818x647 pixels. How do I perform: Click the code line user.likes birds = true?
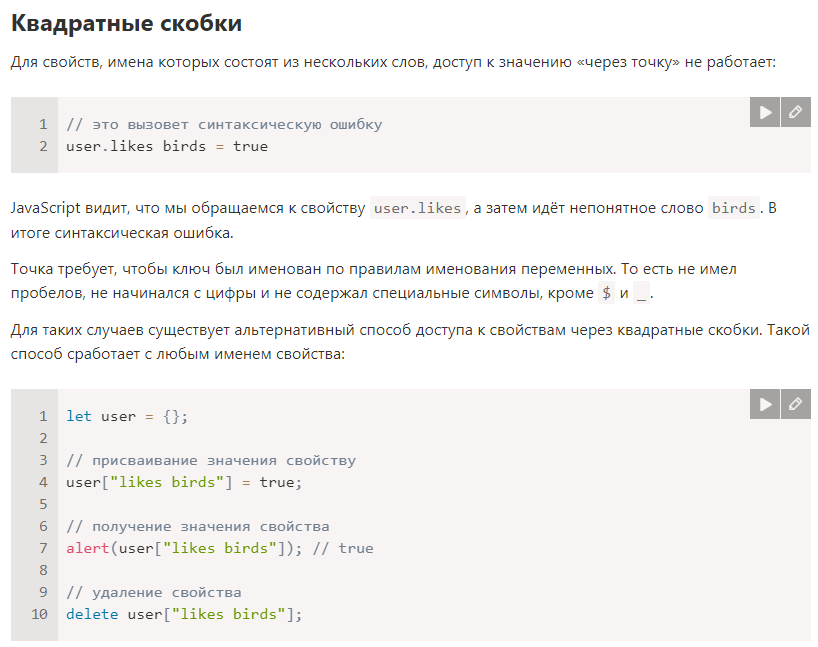[x=167, y=146]
